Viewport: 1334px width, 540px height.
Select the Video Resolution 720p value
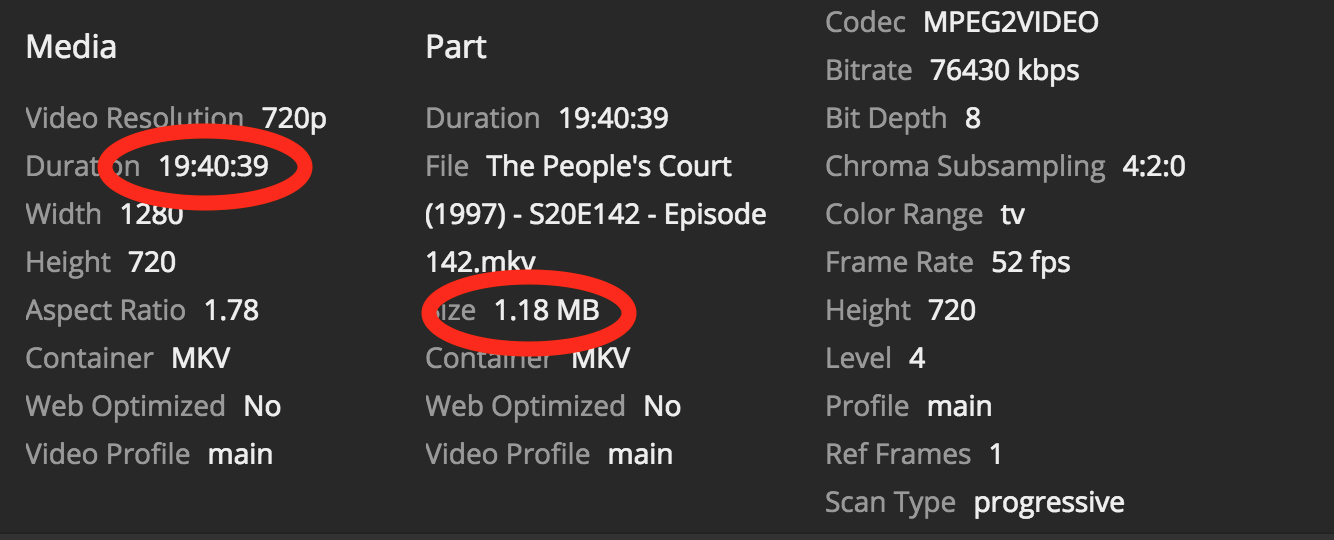pos(294,118)
